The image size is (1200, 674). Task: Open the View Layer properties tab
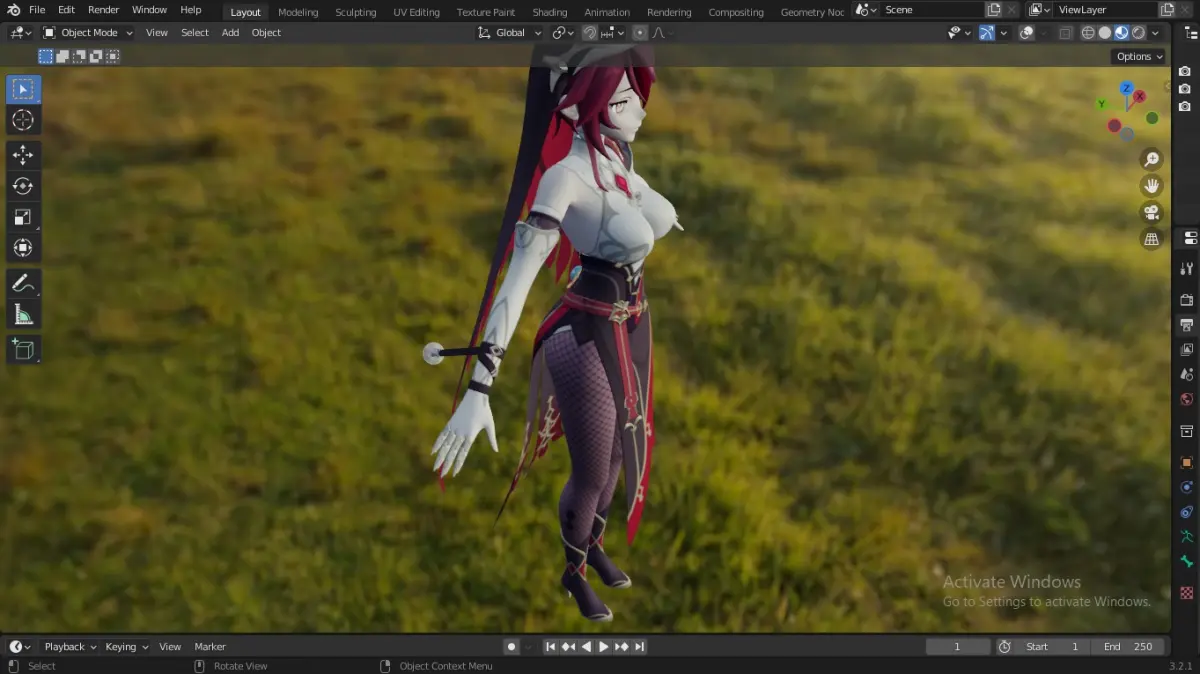coord(1187,349)
